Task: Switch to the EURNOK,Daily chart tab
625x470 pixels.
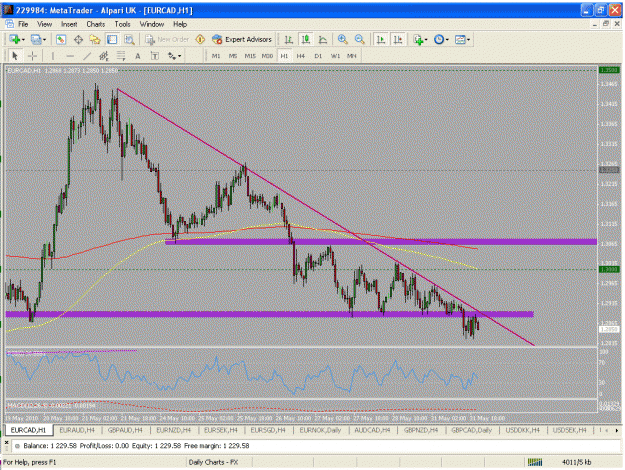Action: (320, 430)
